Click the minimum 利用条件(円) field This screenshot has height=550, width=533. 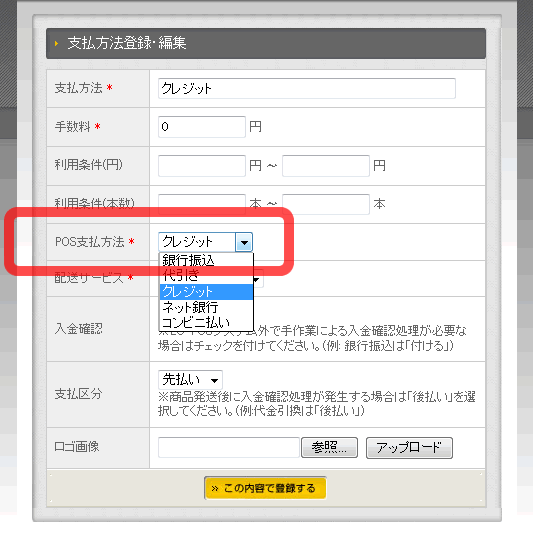202,166
